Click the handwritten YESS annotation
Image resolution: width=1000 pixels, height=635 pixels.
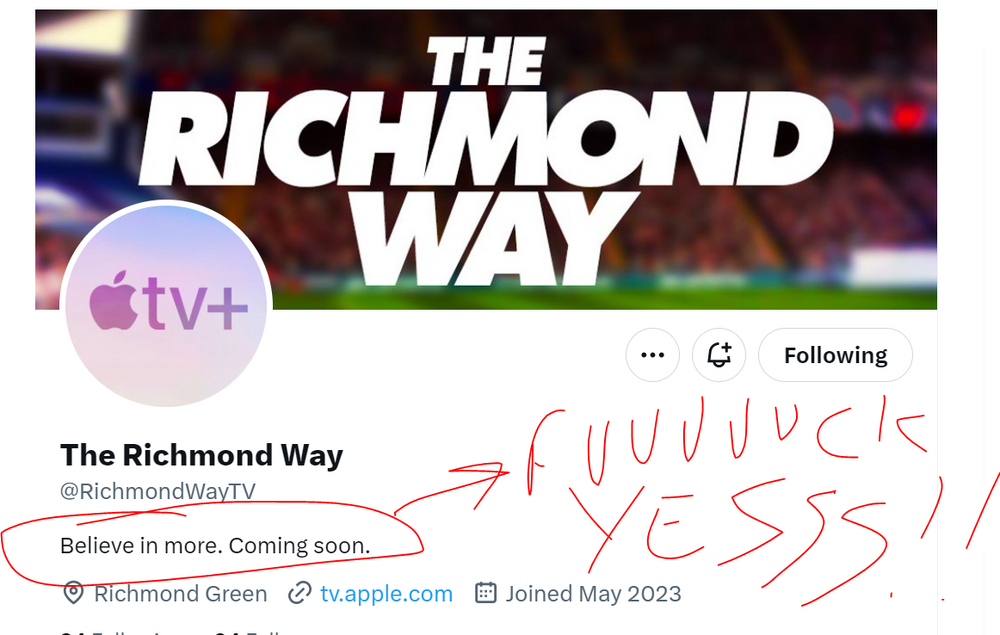click(733, 534)
